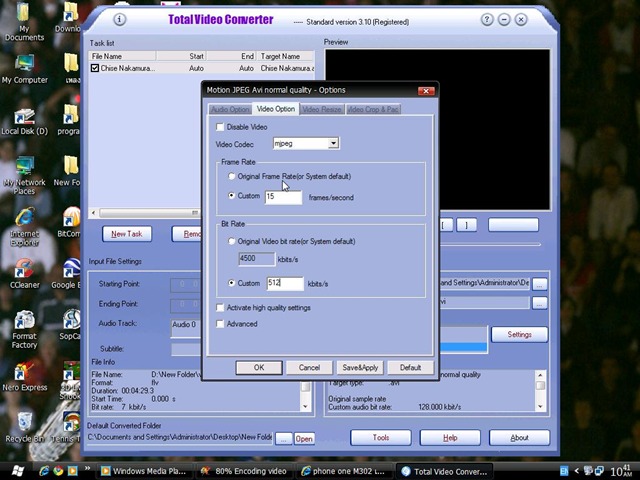The image size is (640, 480).
Task: Open the Downloads folder icon on desktop
Action: 69,17
